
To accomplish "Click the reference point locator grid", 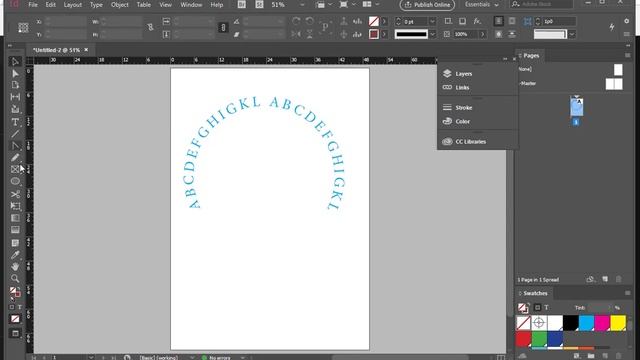I will click(x=23, y=28).
